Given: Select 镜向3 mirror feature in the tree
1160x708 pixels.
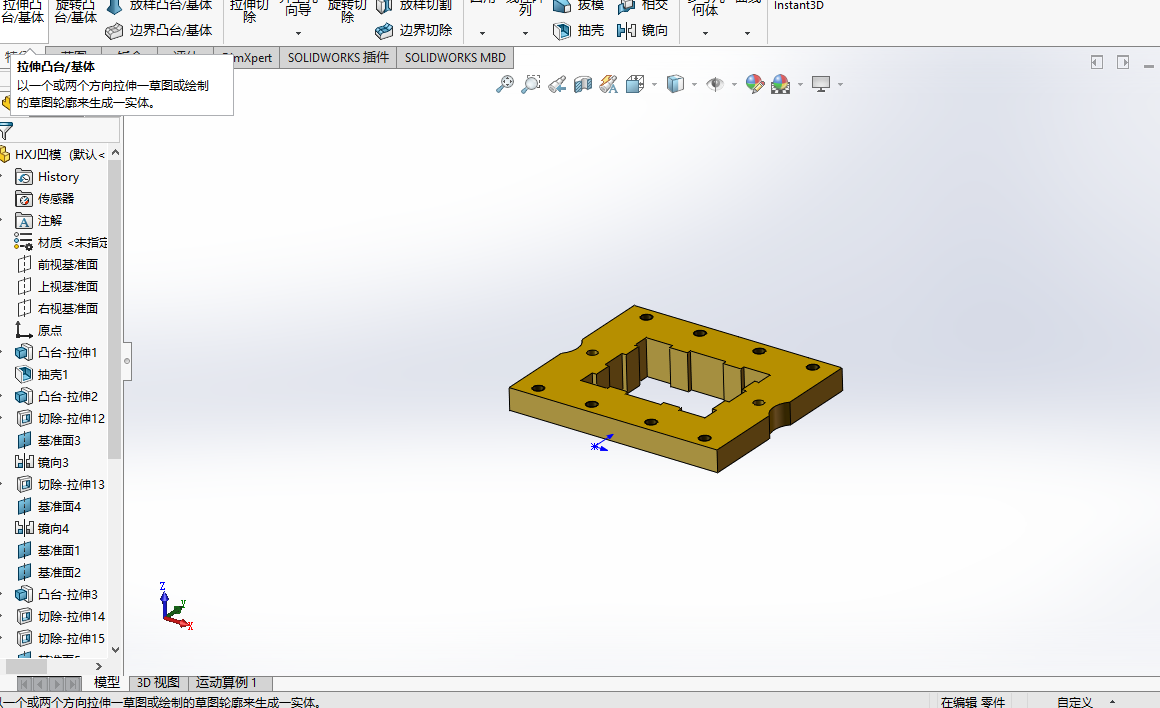Looking at the screenshot, I should (42, 463).
